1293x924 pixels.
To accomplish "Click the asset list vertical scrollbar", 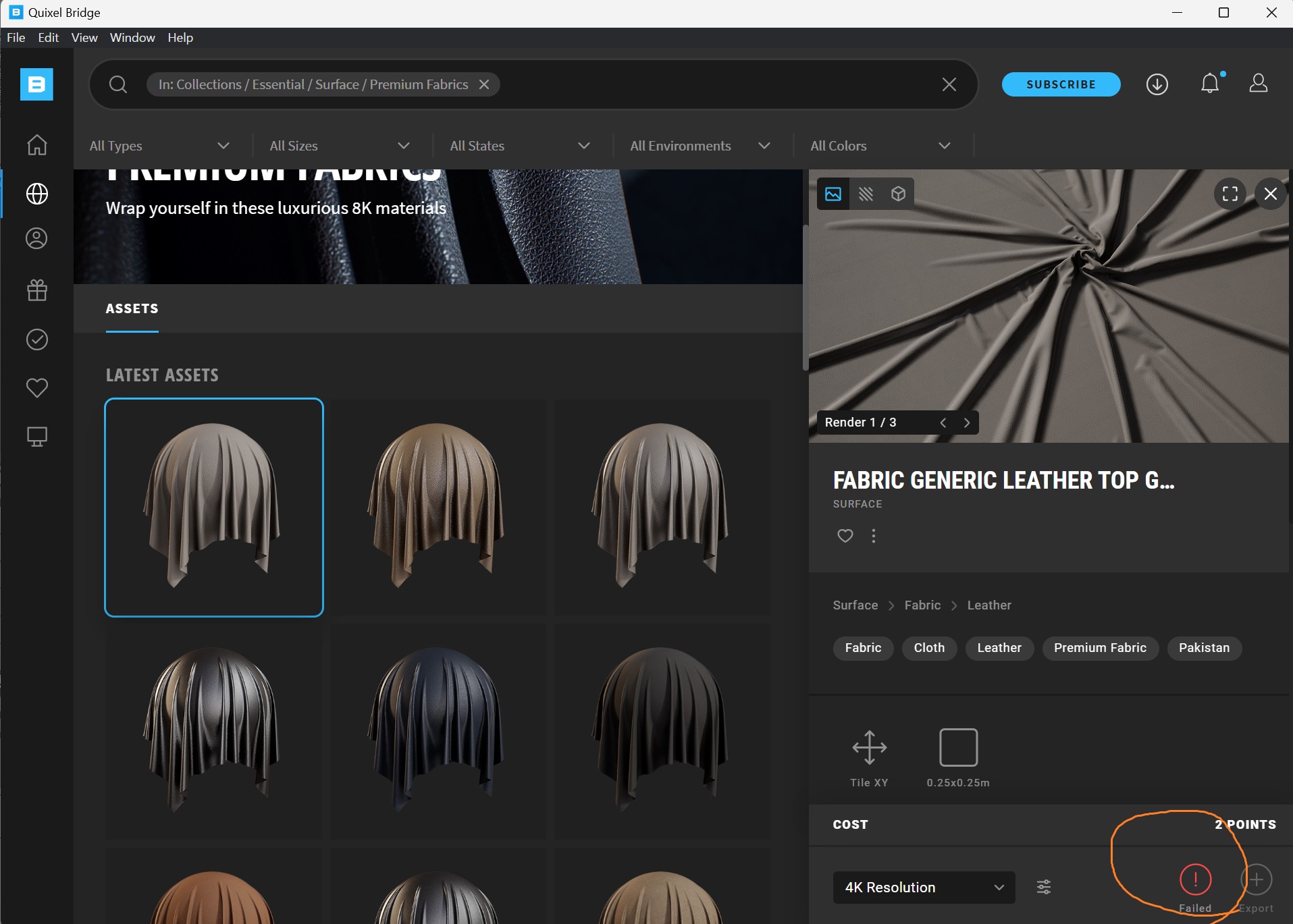I will click(805, 297).
